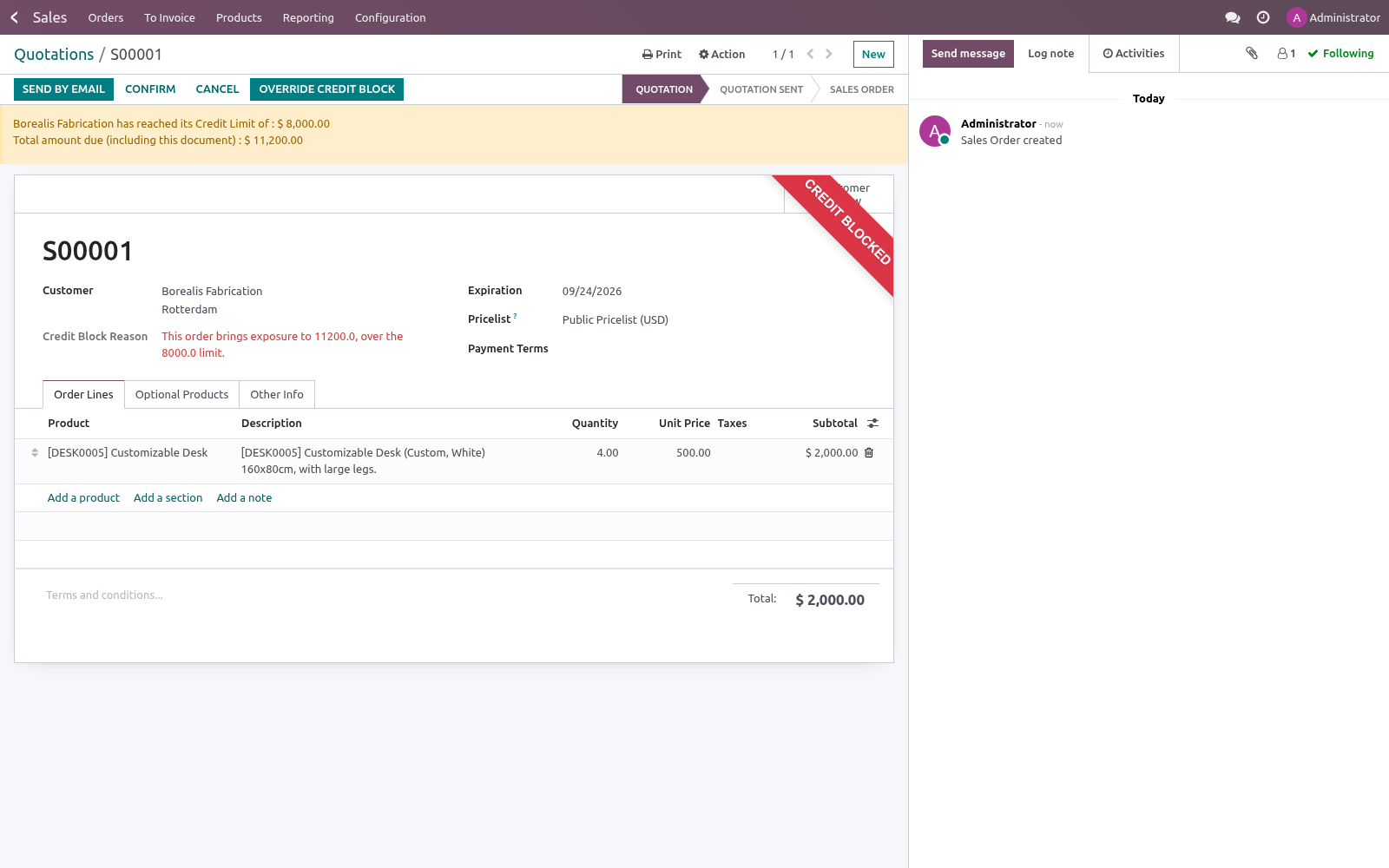
Task: Click Administrator avatar in chatter message
Action: click(935, 131)
